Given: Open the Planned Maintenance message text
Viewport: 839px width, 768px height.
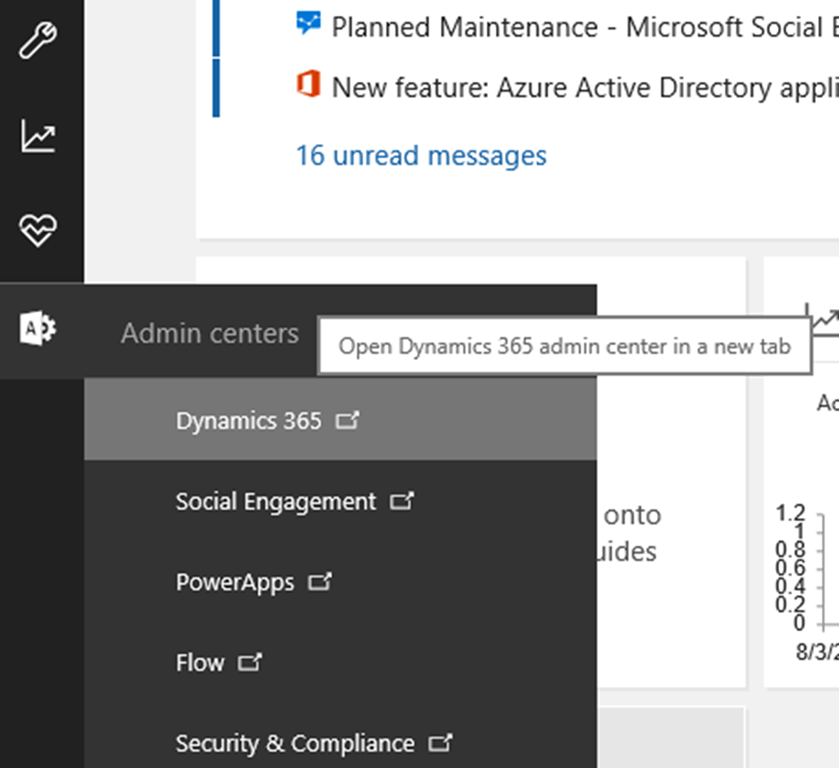Looking at the screenshot, I should [x=584, y=27].
